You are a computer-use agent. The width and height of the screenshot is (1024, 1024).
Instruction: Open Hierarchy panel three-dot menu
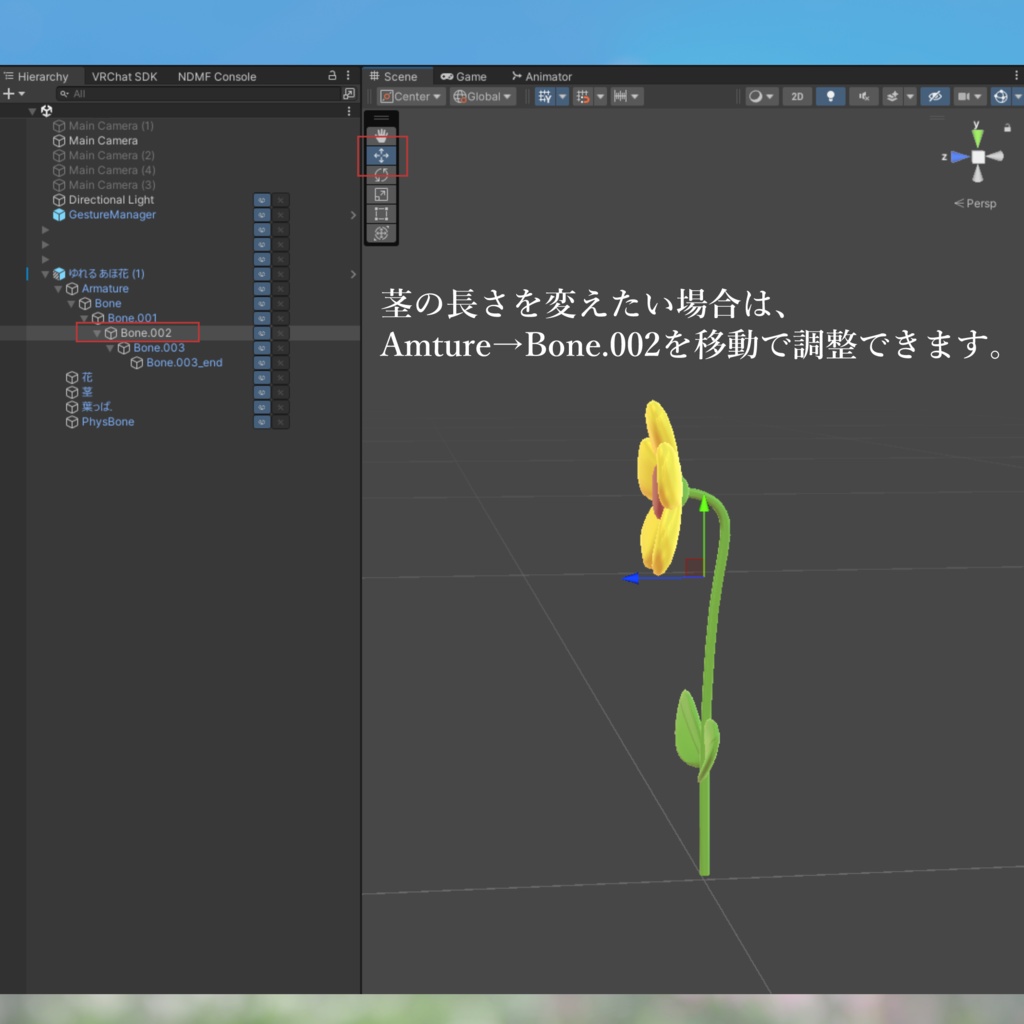(x=348, y=76)
